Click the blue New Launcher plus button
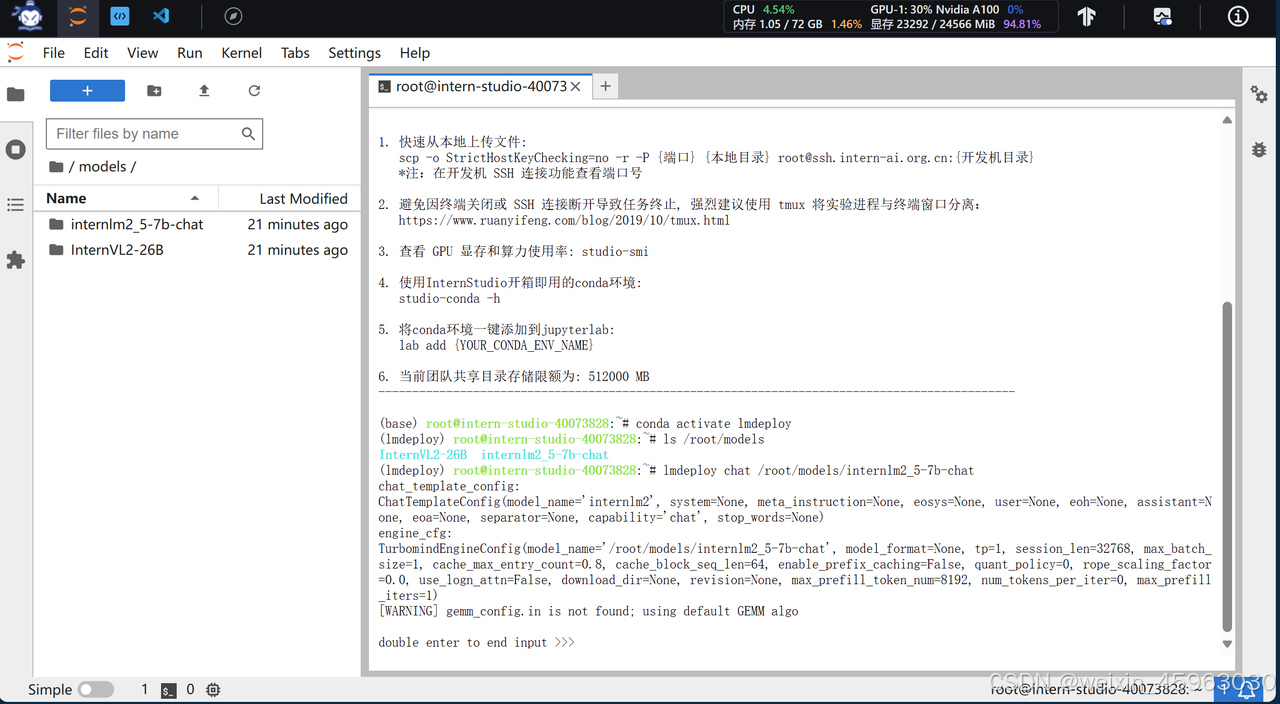The image size is (1280, 704). pyautogui.click(x=87, y=91)
